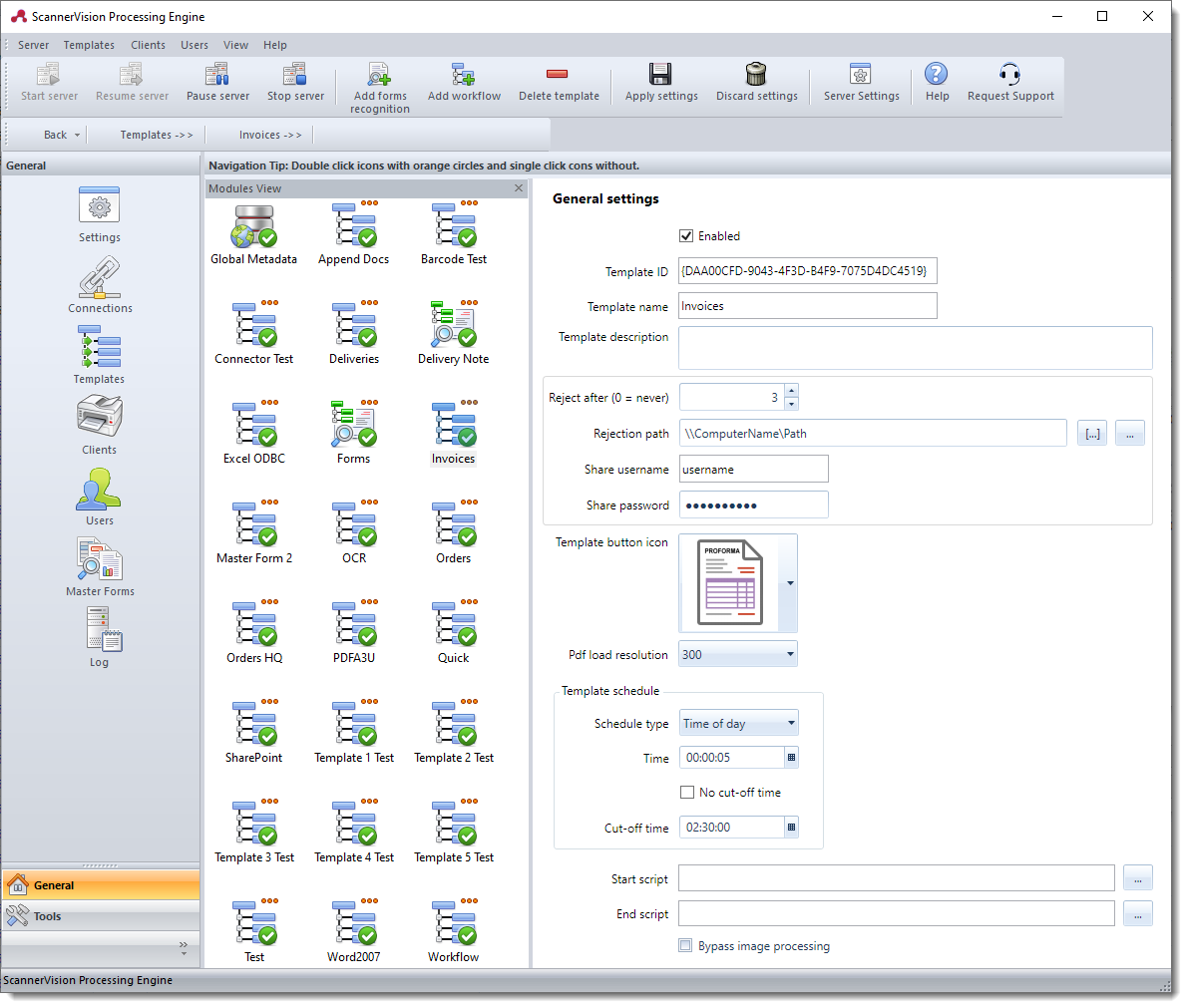1187x1008 pixels.
Task: Open Master Forms in sidebar
Action: [100, 567]
